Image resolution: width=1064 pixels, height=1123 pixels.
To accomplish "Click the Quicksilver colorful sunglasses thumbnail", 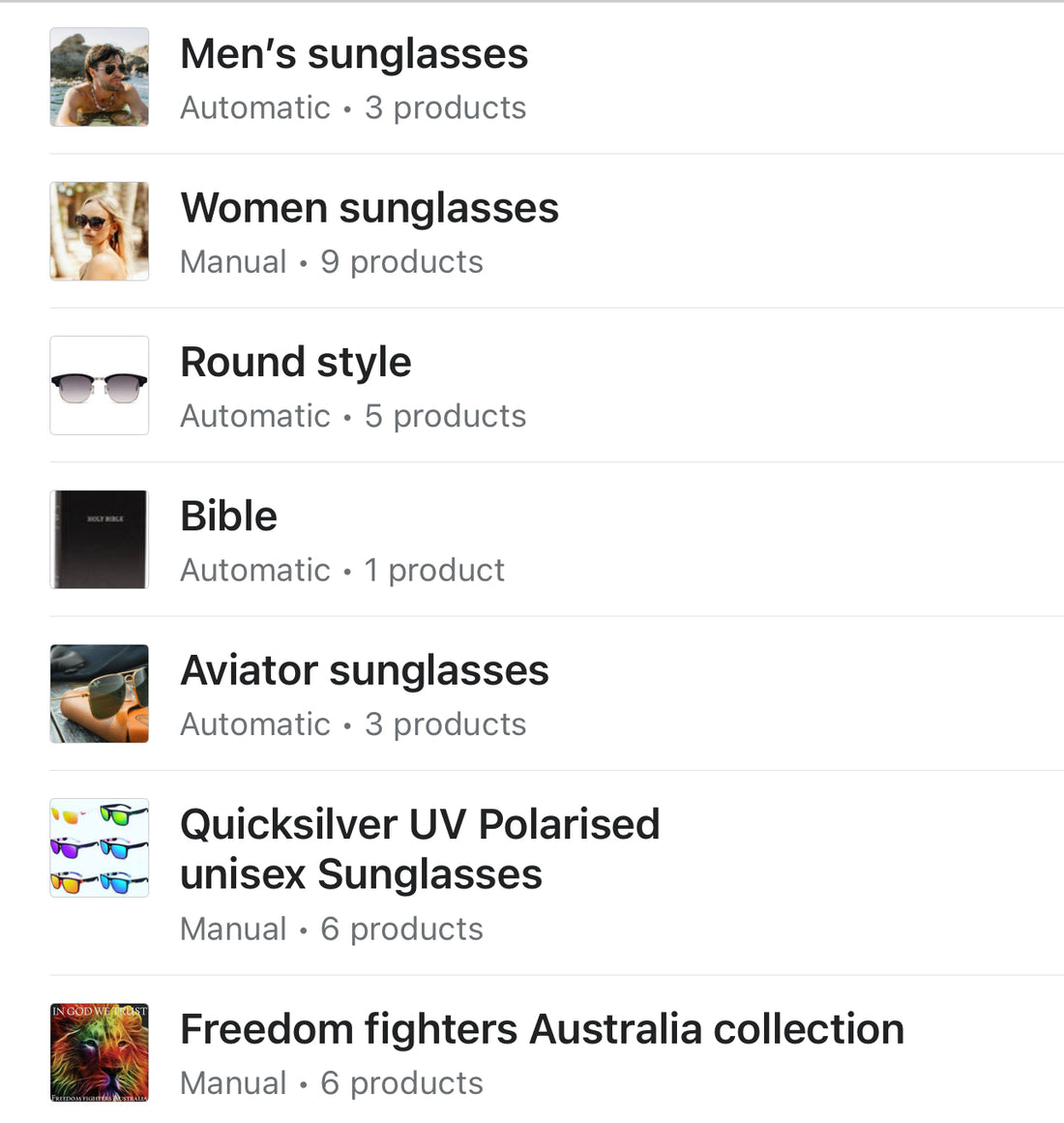I will (100, 847).
